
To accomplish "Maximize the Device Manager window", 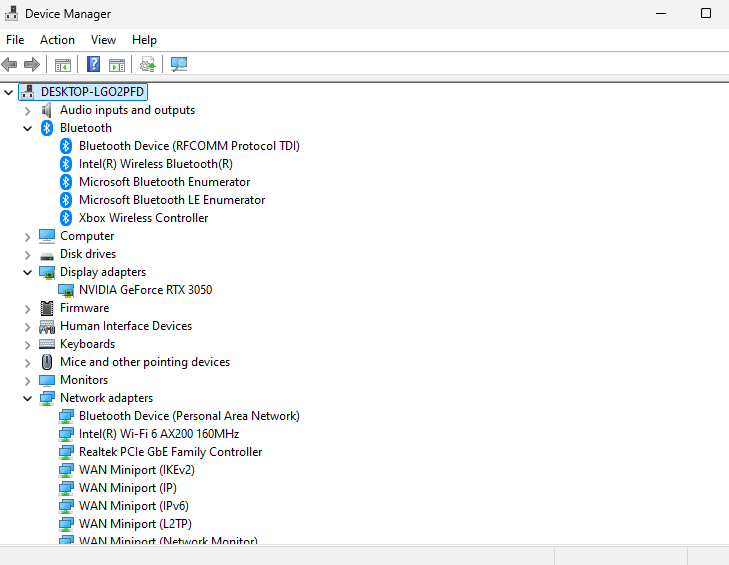I will (706, 13).
